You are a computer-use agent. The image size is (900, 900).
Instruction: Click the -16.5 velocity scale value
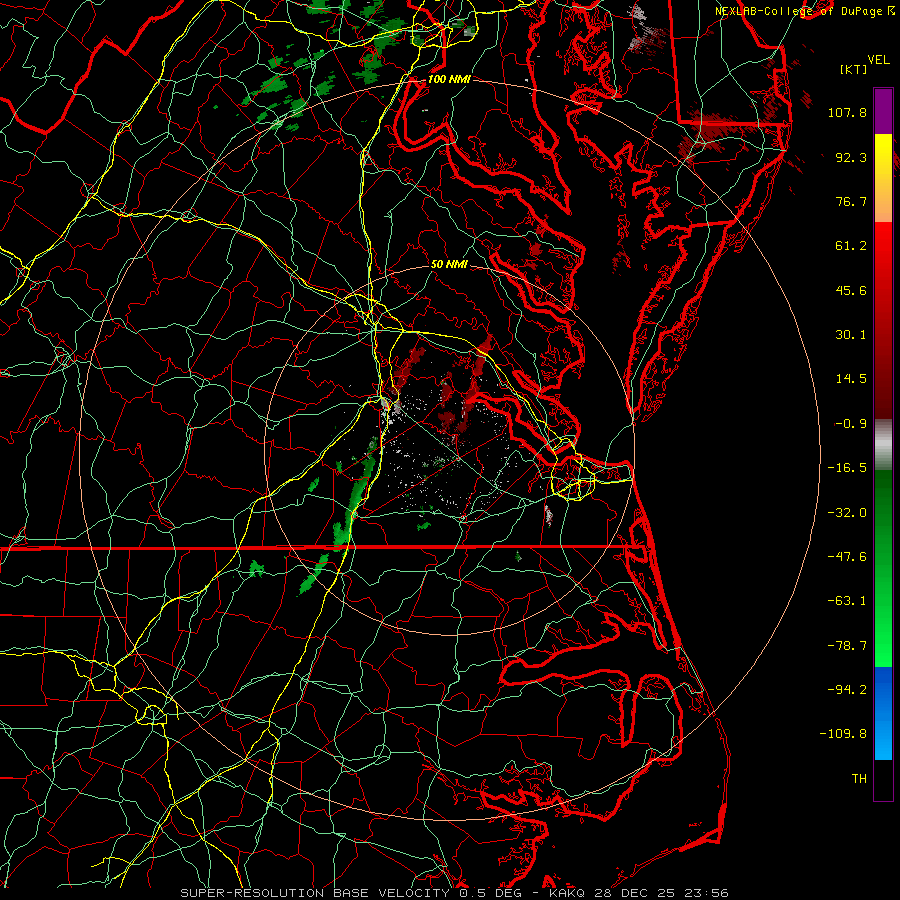tap(847, 468)
